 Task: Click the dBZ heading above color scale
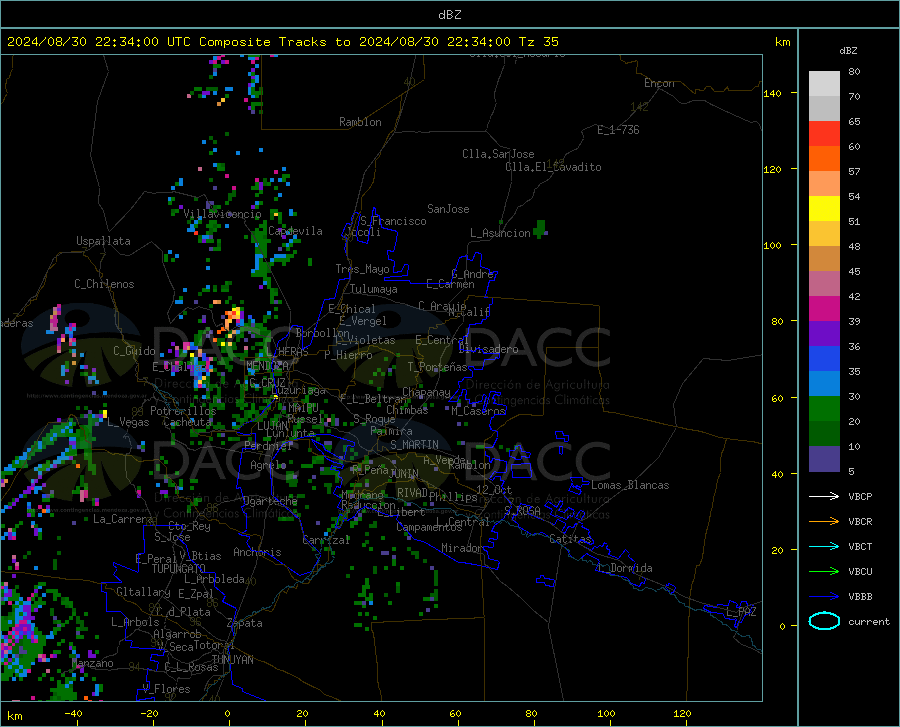(848, 50)
